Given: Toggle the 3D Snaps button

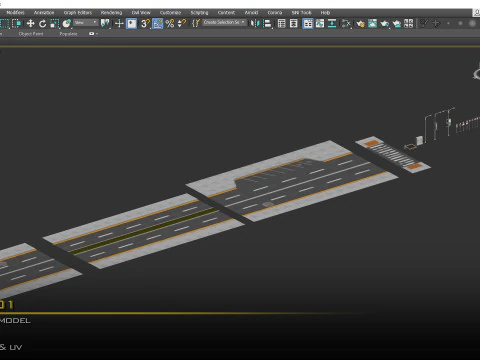Looking at the screenshot, I should point(145,23).
